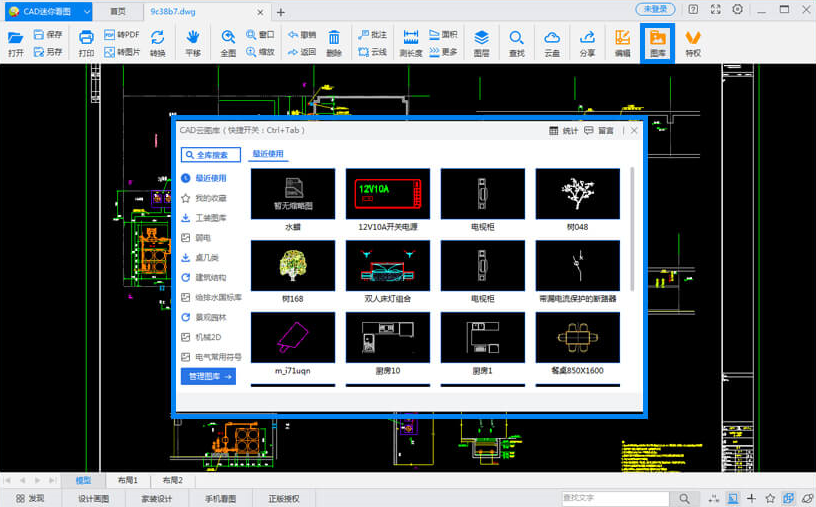Click the 打印 print icon

[x=86, y=42]
